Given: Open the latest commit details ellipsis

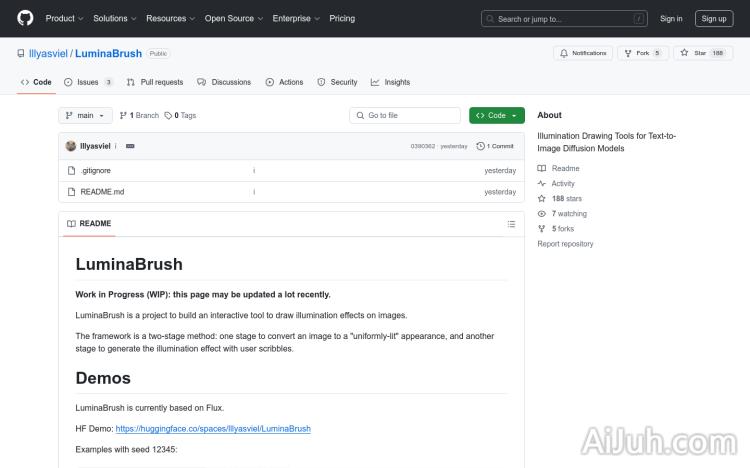Looking at the screenshot, I should click(x=130, y=146).
